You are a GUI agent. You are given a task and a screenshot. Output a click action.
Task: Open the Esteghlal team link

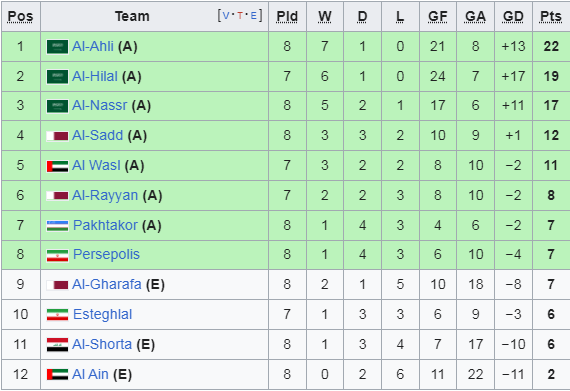tap(103, 314)
